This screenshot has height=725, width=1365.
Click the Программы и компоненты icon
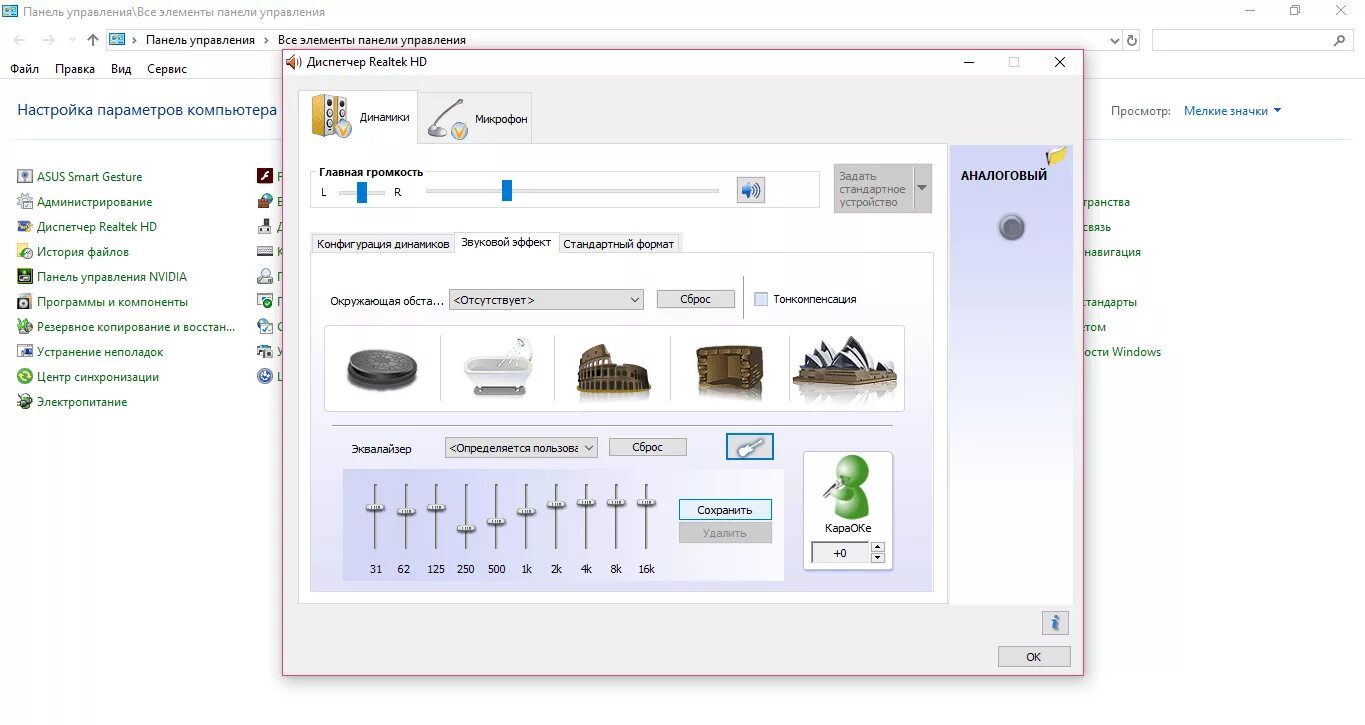[x=25, y=302]
